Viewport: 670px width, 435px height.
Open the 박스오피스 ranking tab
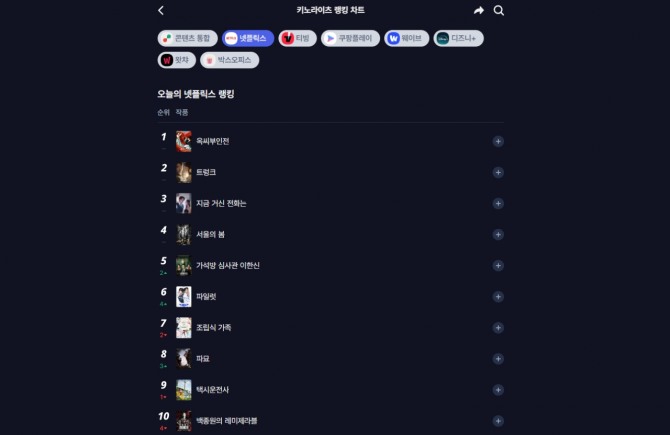point(229,60)
